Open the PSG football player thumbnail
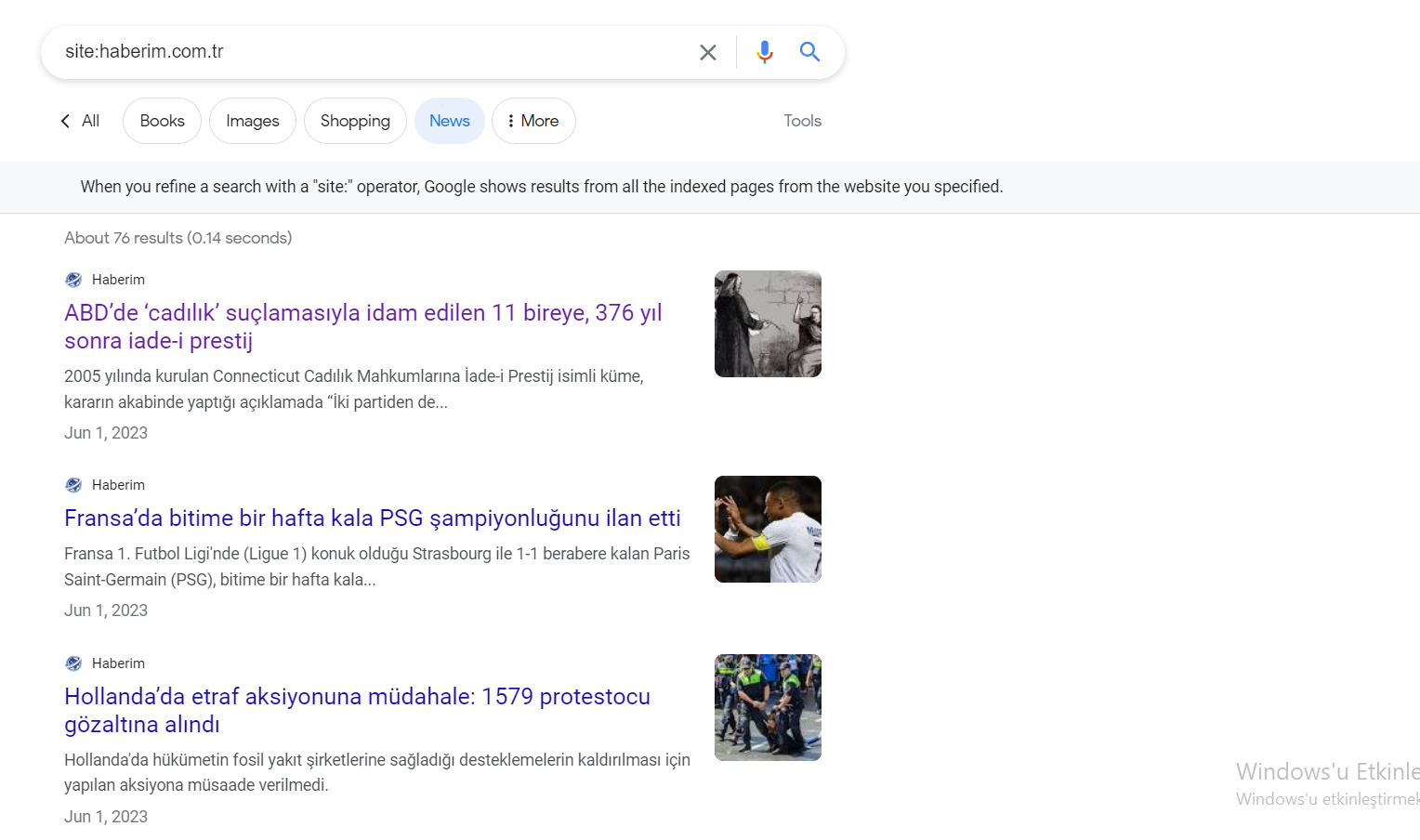 (768, 529)
